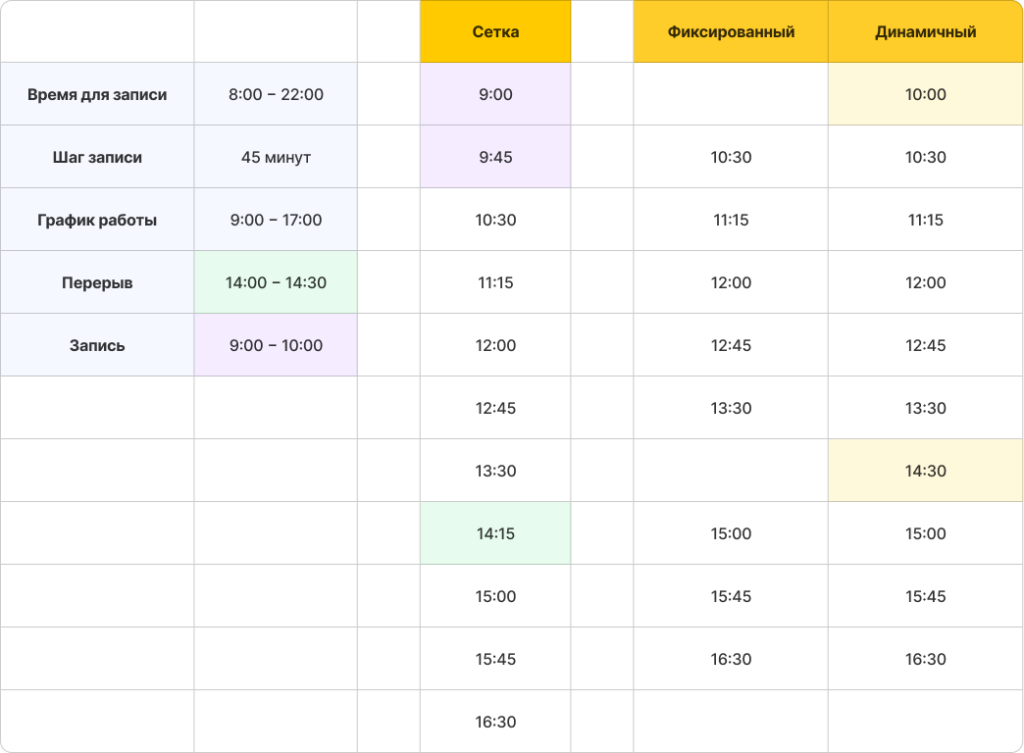The width and height of the screenshot is (1024, 753).
Task: Select the green 14:00 – 14:30 break cell
Action: (x=276, y=283)
